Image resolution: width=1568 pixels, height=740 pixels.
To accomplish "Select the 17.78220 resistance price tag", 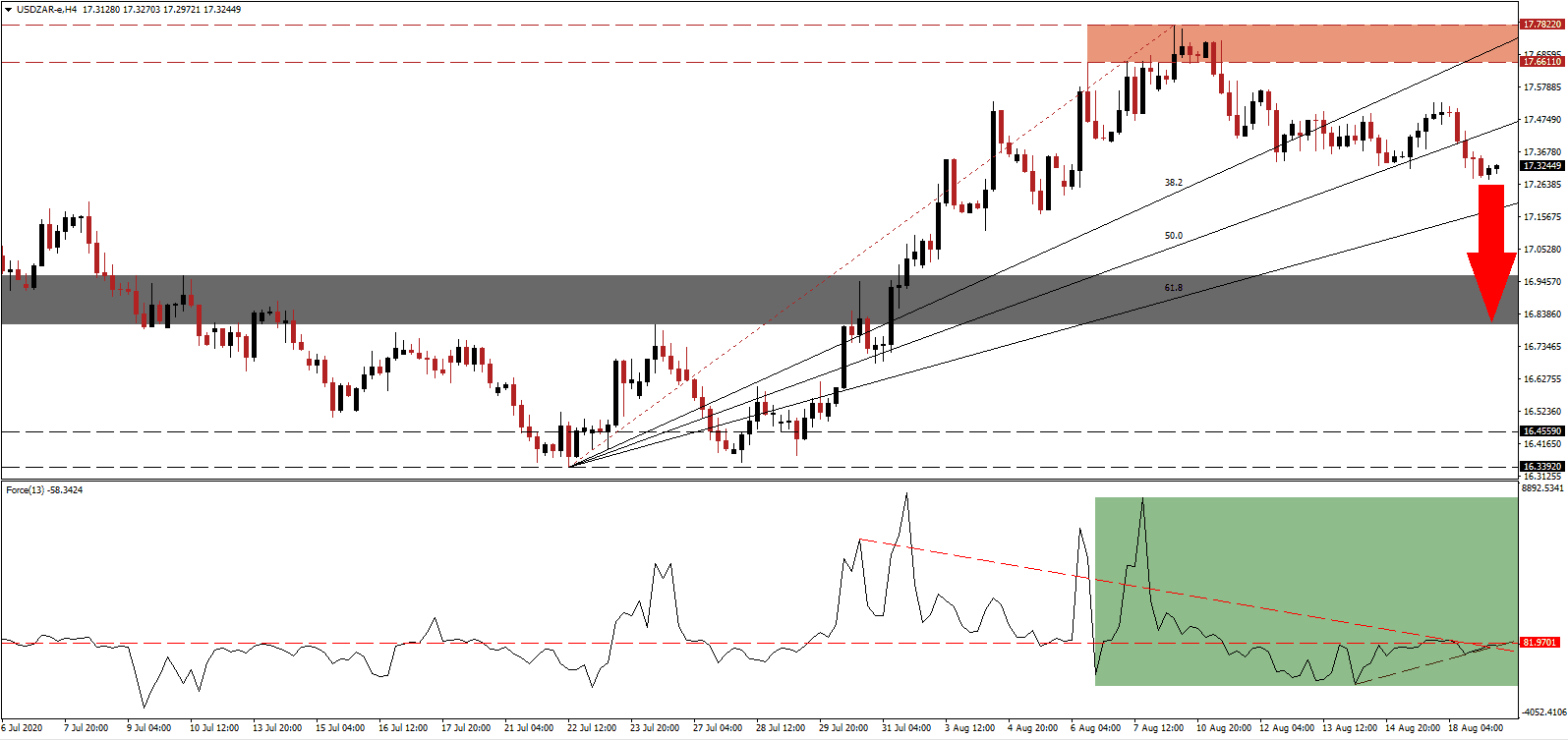I will coord(1540,24).
